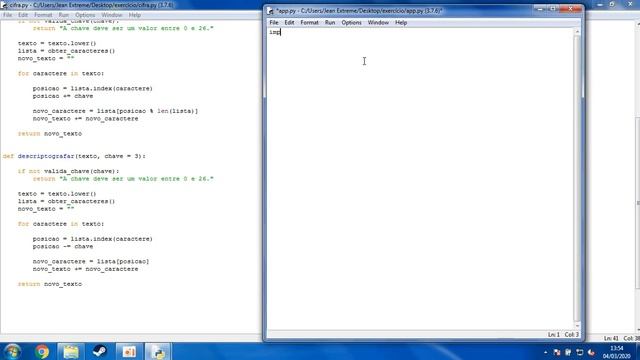Click the app.py window title bar text

[359, 11]
